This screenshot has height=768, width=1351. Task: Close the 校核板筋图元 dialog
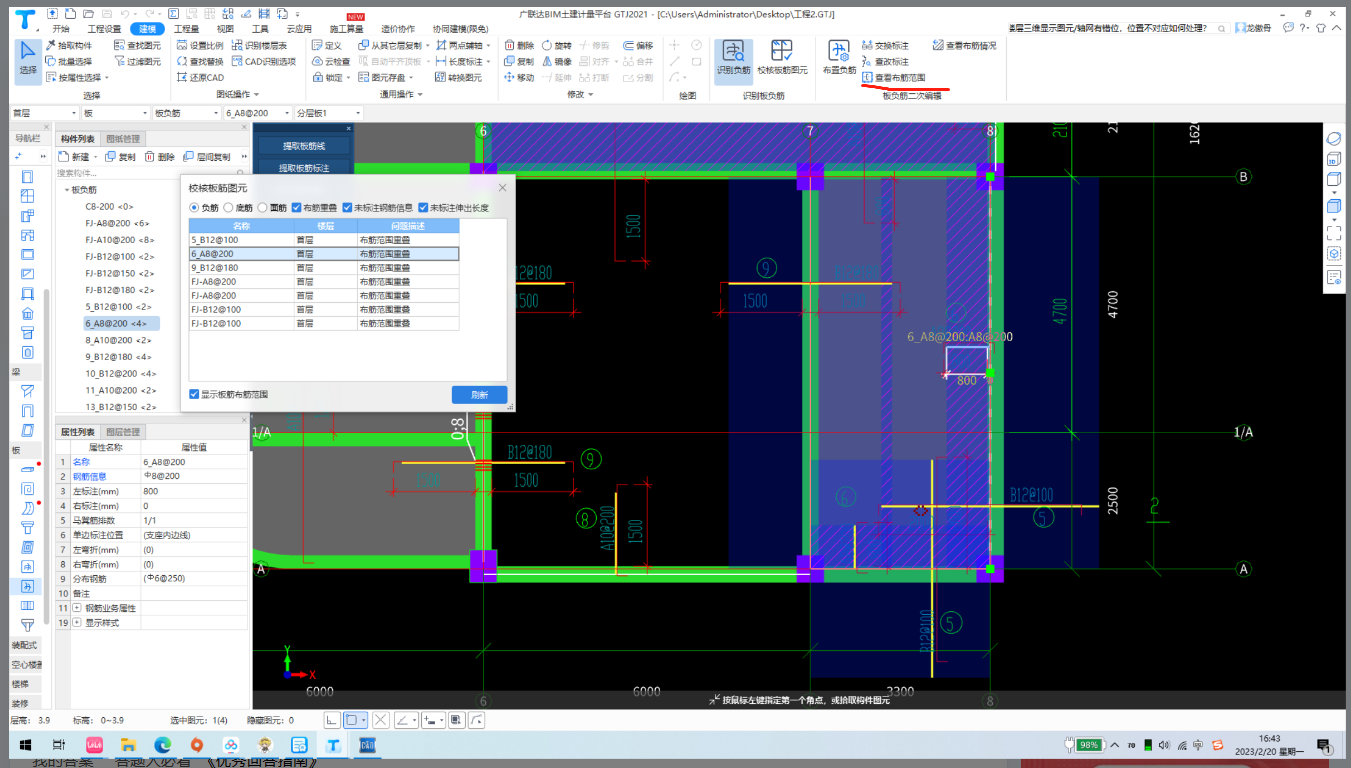pos(502,187)
